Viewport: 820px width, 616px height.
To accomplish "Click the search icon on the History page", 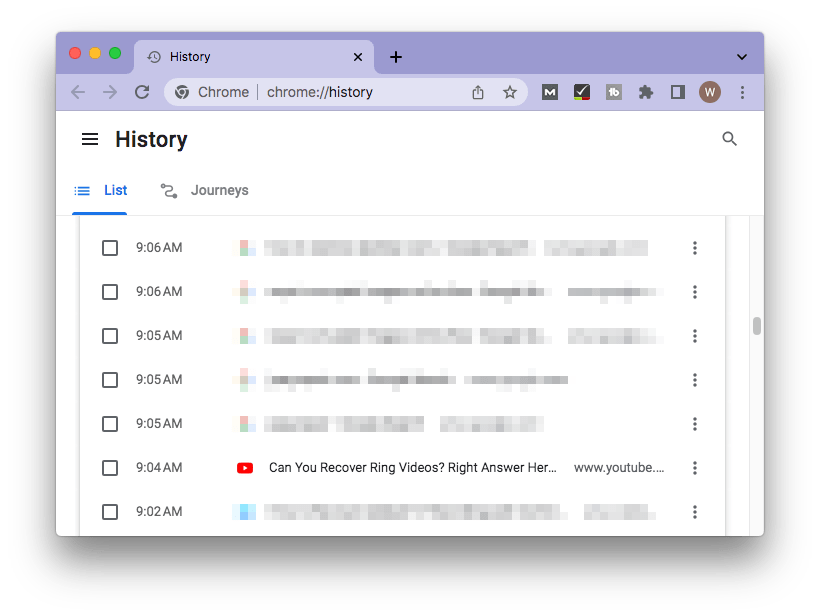I will (x=729, y=139).
